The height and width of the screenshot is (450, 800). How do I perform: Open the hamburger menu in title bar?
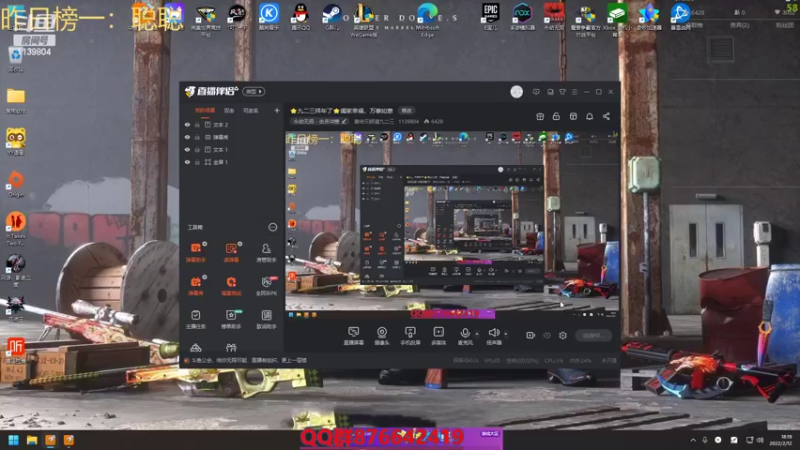coord(574,92)
